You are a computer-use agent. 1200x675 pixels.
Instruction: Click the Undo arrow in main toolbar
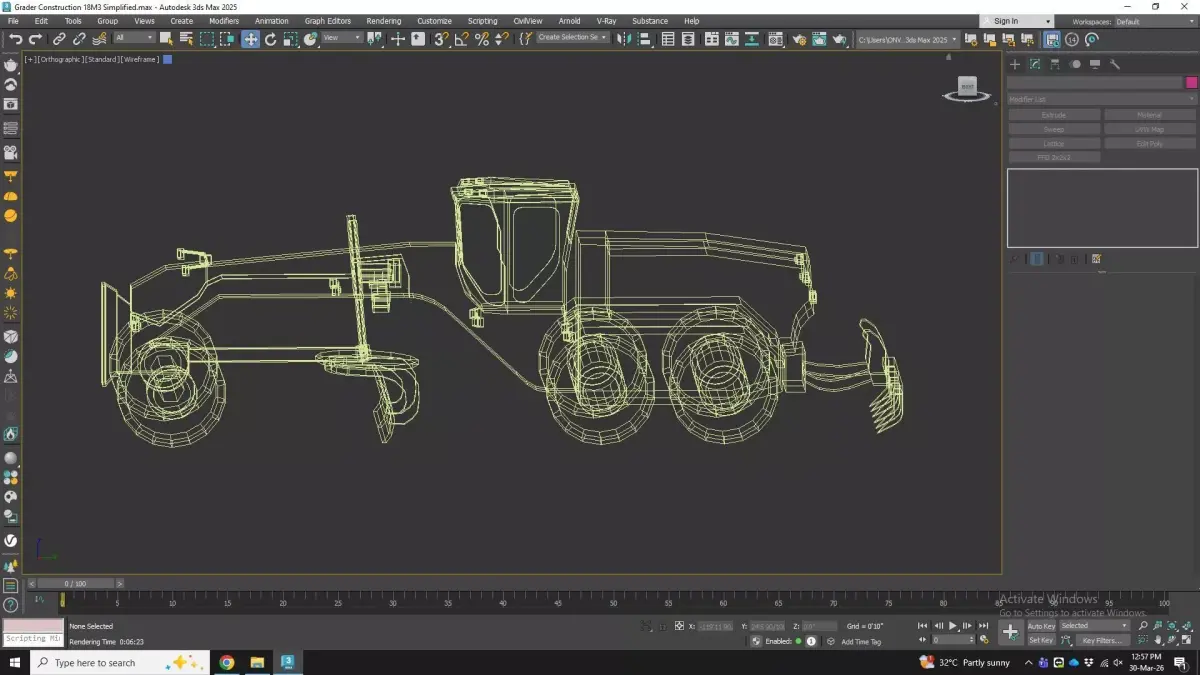[15, 39]
